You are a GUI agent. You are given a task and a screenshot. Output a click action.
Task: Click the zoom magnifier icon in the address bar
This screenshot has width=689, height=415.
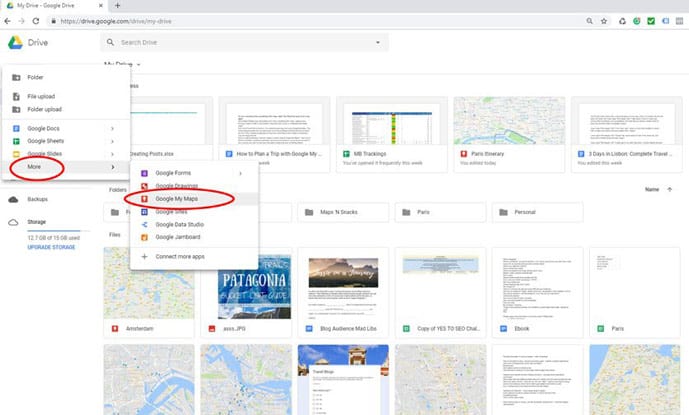point(589,21)
